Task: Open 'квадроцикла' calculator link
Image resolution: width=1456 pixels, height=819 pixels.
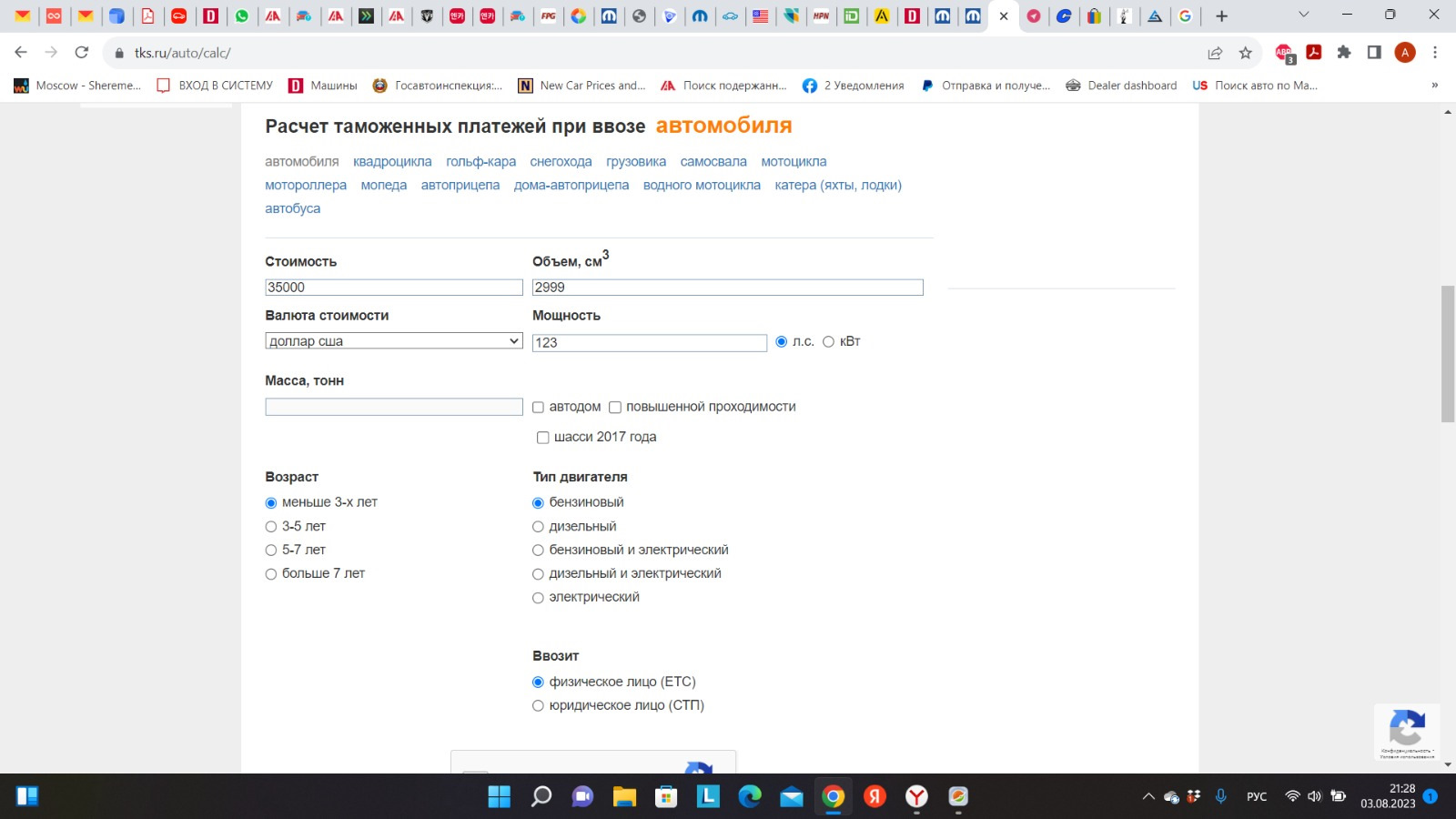Action: point(392,161)
